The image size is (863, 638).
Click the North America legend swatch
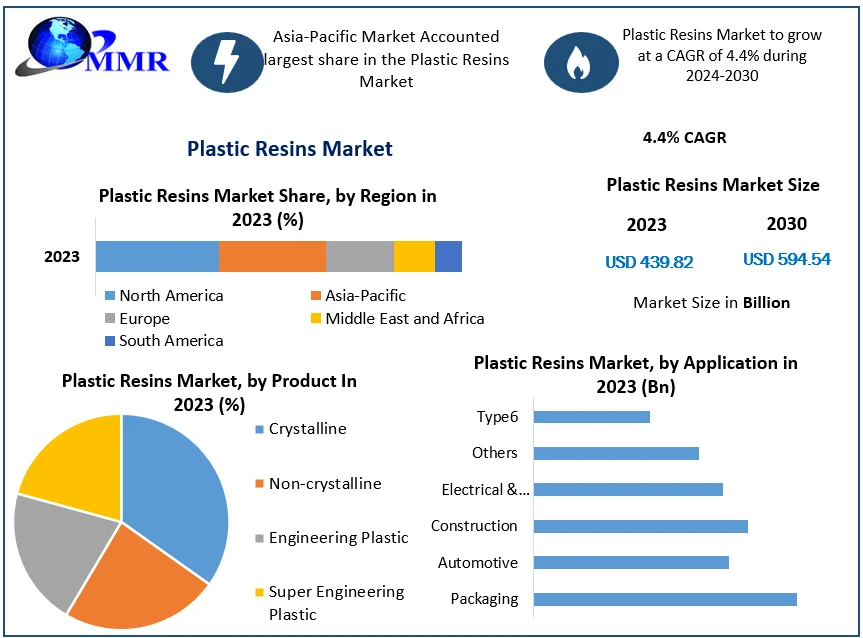click(109, 296)
